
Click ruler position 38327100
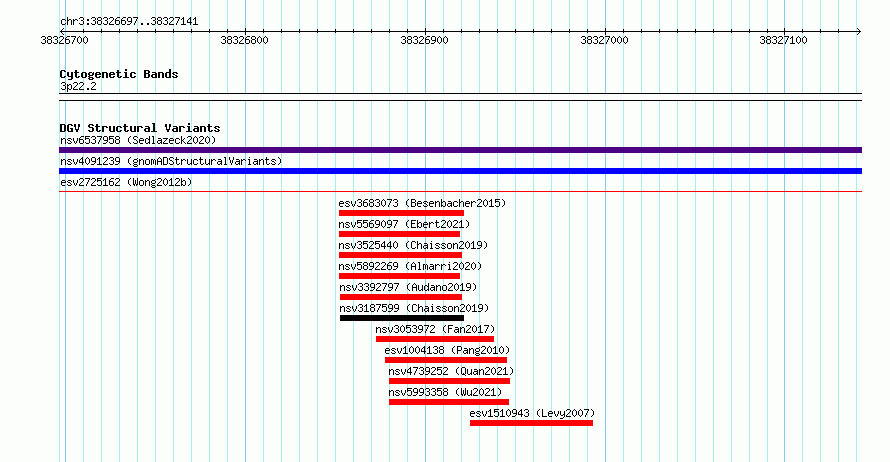tap(784, 40)
